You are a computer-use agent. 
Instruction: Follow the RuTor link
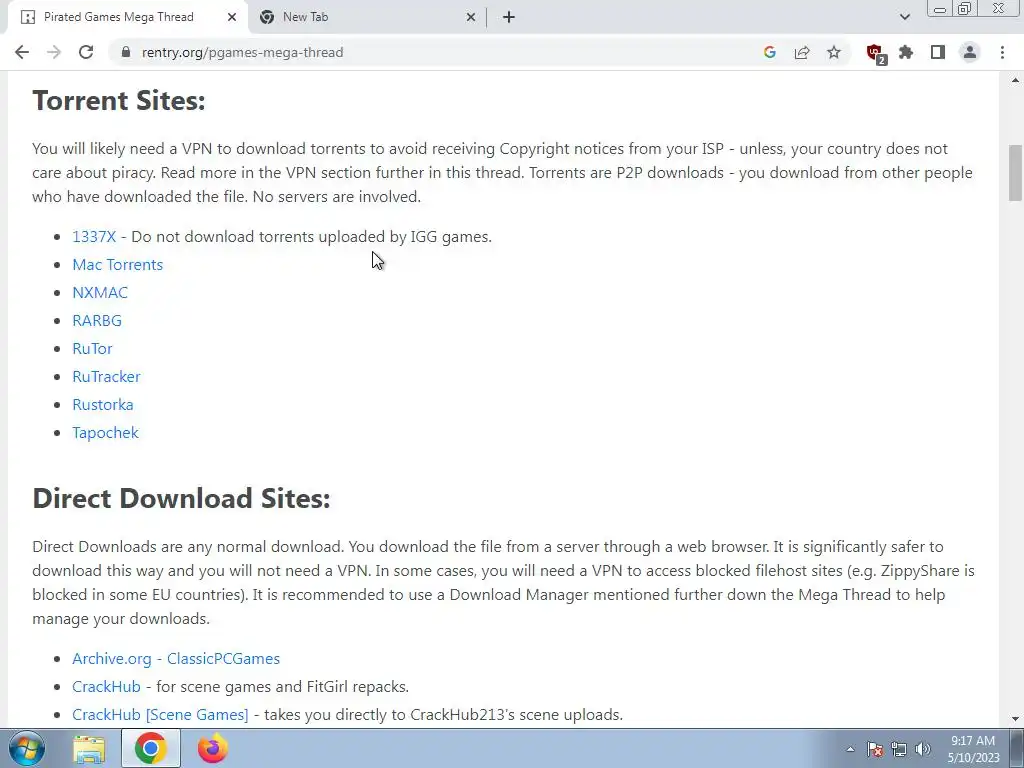(x=92, y=349)
